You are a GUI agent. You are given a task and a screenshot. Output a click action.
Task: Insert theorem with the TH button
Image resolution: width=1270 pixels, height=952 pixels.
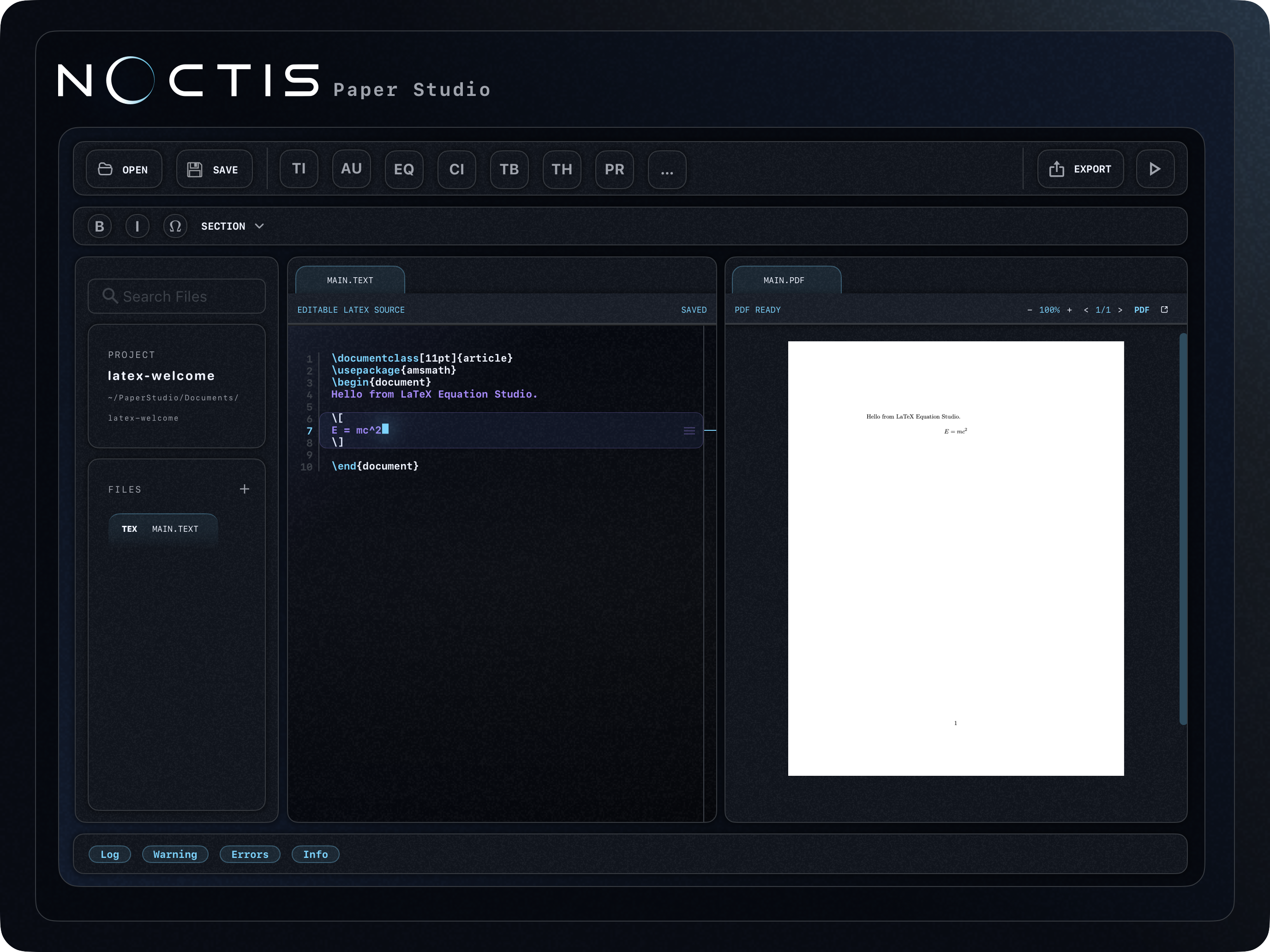click(x=562, y=169)
